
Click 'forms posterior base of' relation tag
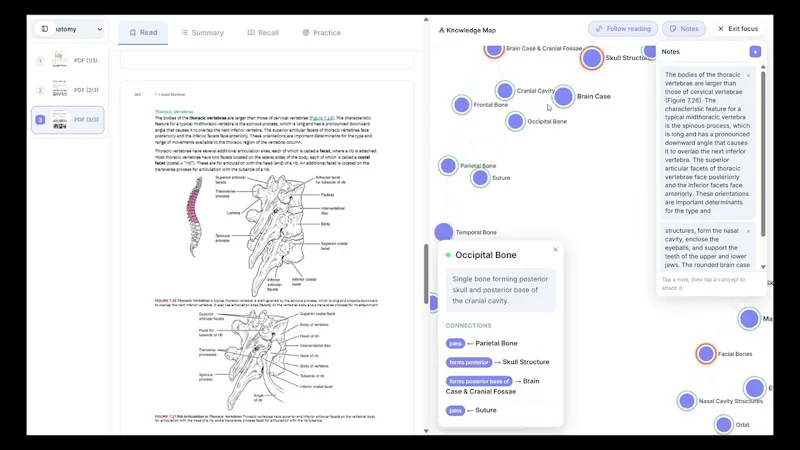[479, 381]
